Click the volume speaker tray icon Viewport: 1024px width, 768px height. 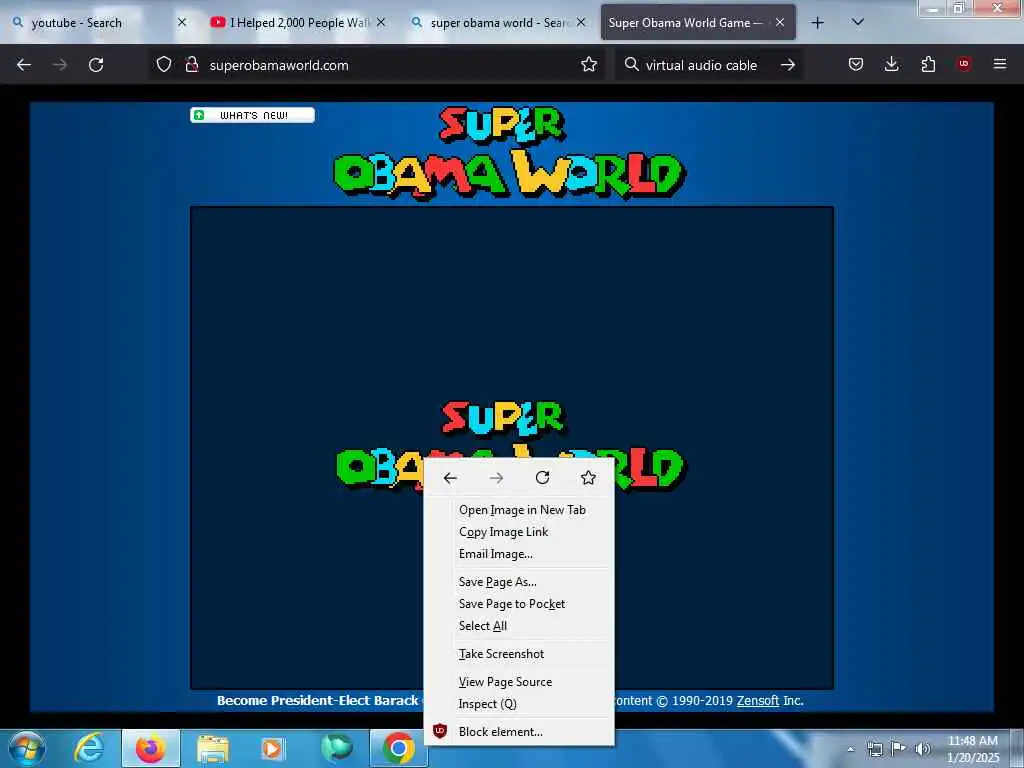point(923,749)
